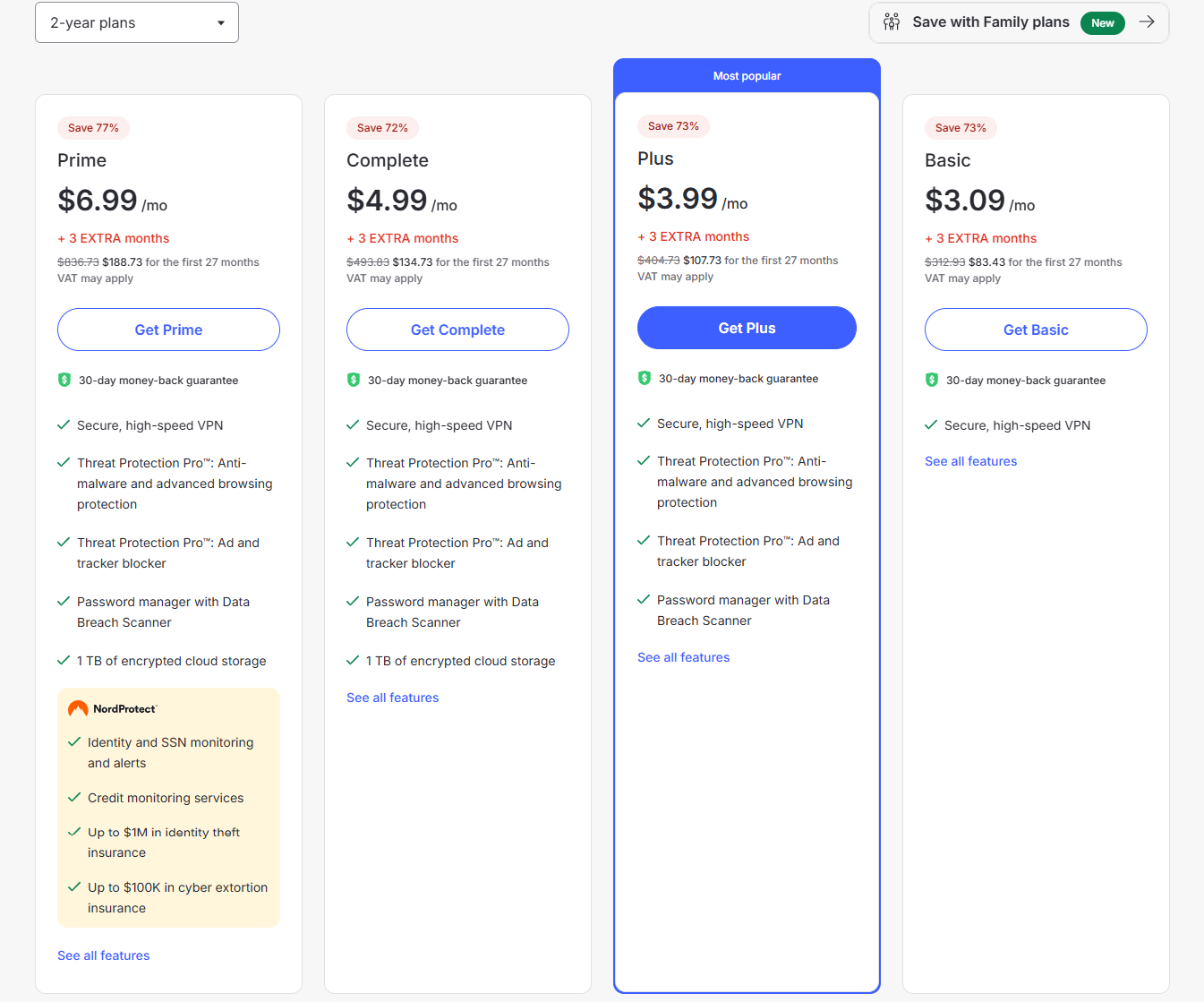The width and height of the screenshot is (1204, 1002).
Task: Click the $107.73 for the first 27 months text
Action: [761, 261]
